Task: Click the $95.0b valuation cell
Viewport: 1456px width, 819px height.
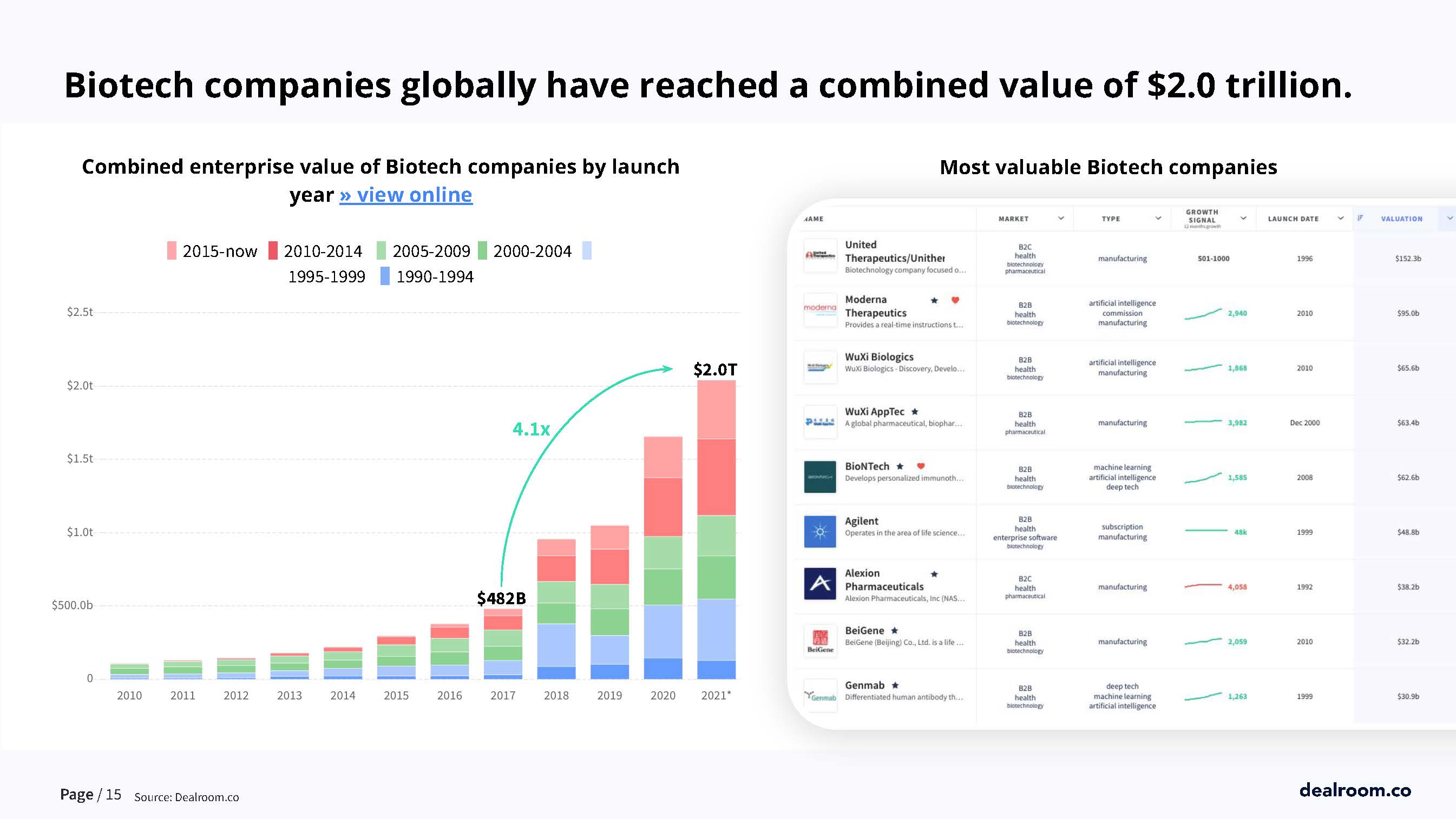Action: point(1408,313)
